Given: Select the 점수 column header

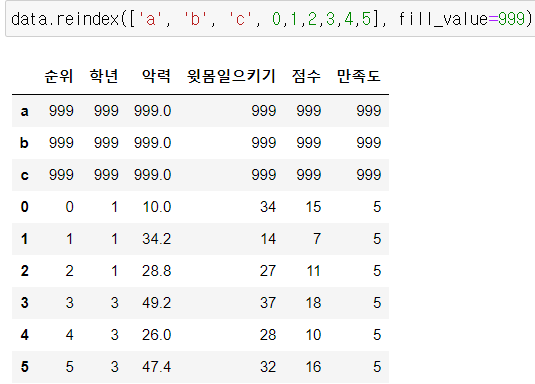Looking at the screenshot, I should 306,76.
